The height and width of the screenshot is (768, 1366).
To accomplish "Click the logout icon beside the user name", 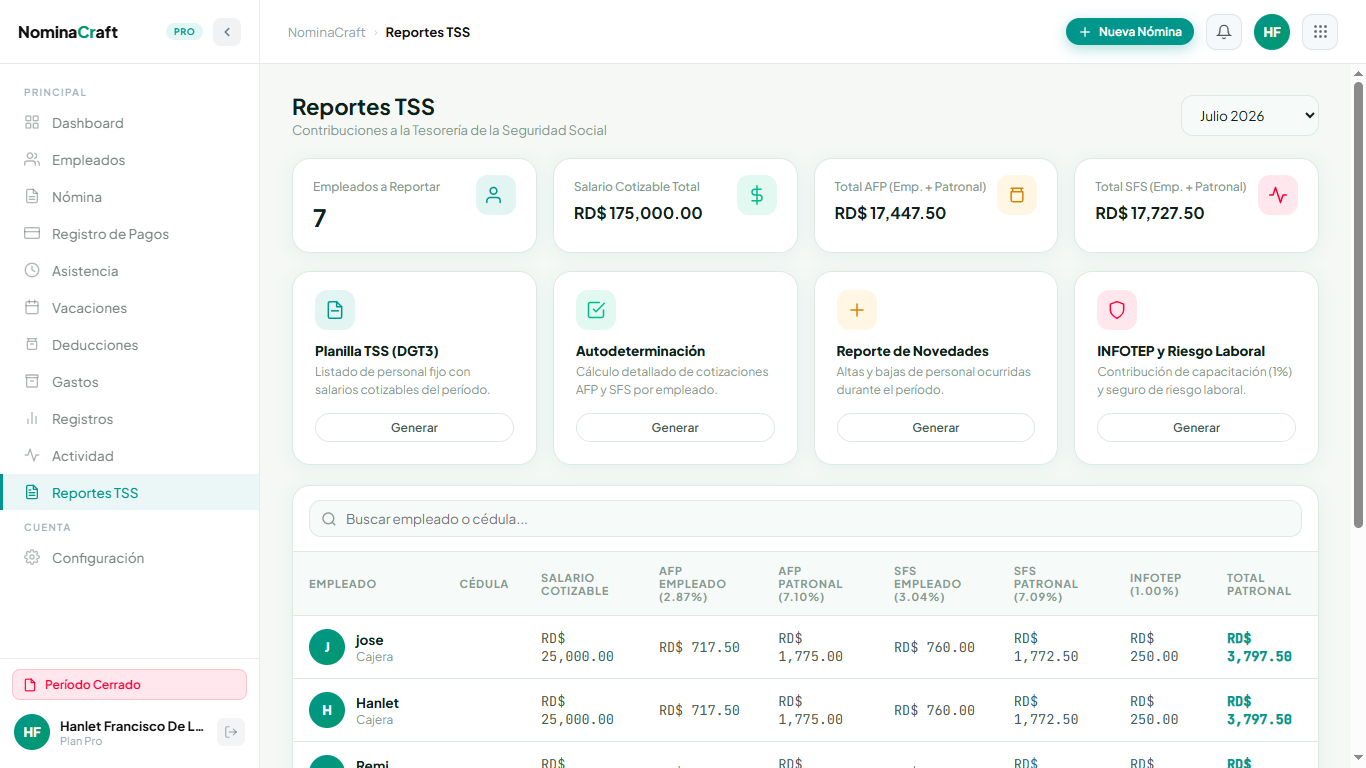I will (x=231, y=732).
